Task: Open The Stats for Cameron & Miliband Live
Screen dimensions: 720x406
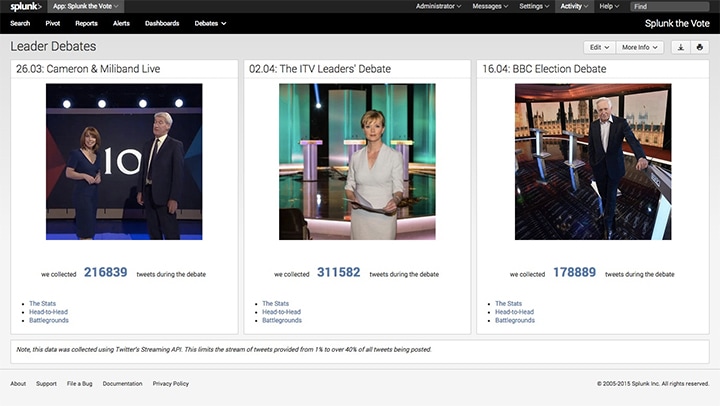Action: tap(42, 304)
